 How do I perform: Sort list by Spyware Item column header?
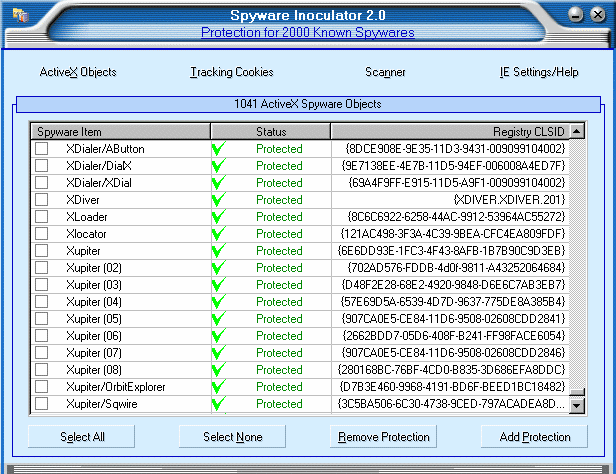(120, 132)
